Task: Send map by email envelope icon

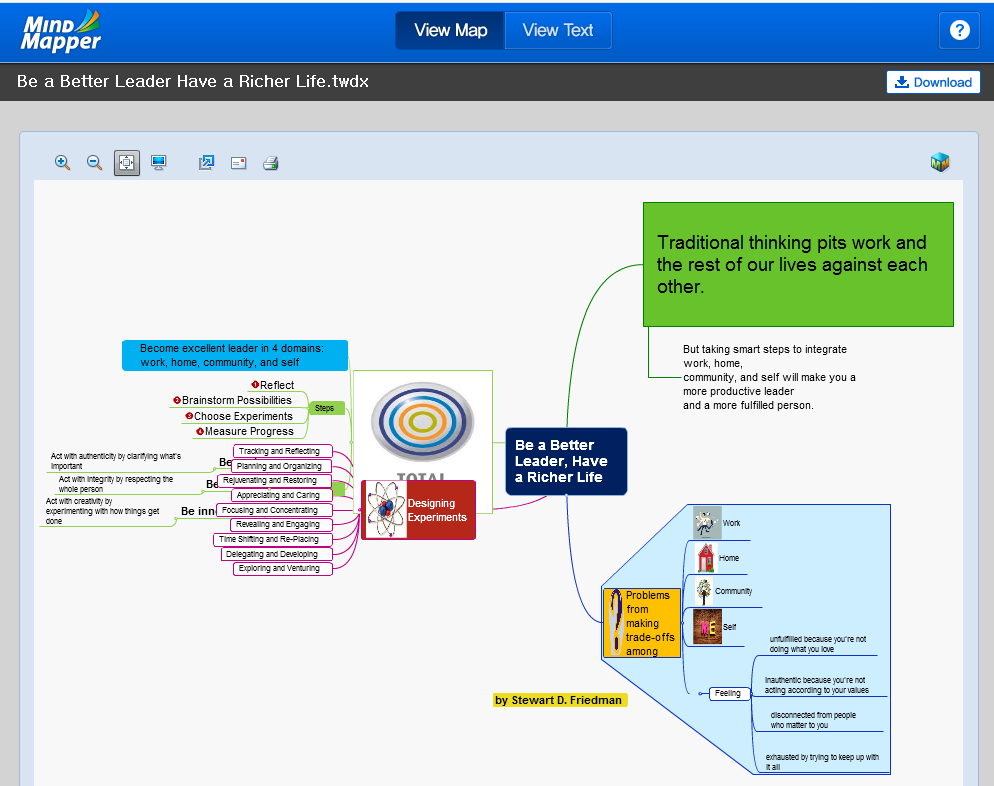Action: [x=238, y=162]
